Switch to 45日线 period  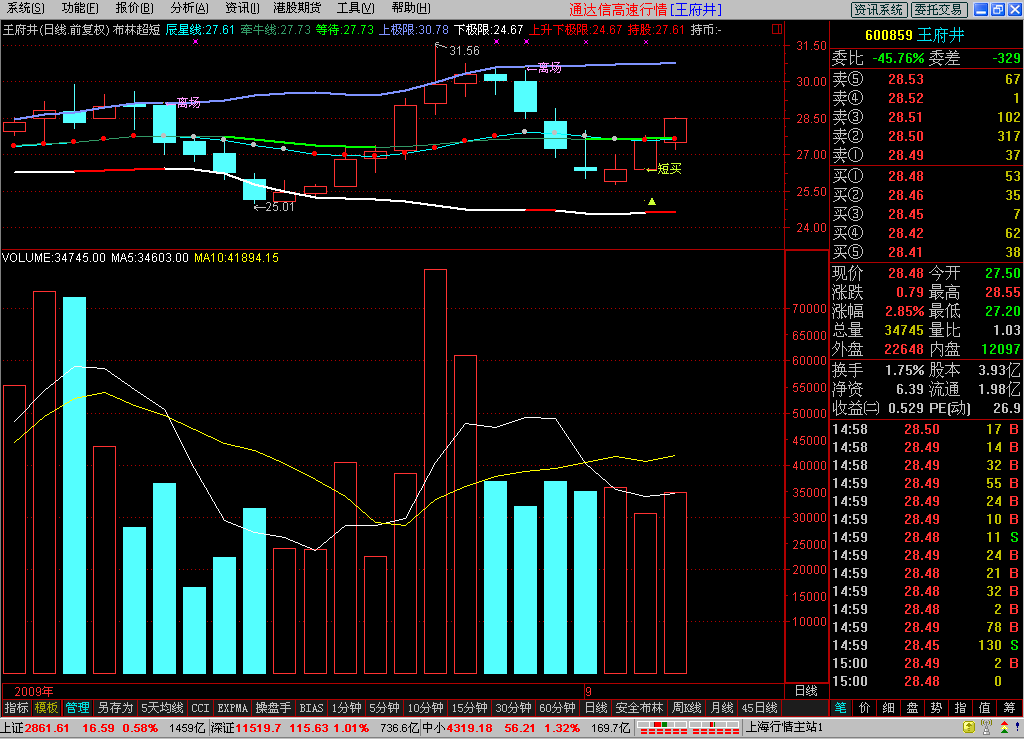(760, 708)
